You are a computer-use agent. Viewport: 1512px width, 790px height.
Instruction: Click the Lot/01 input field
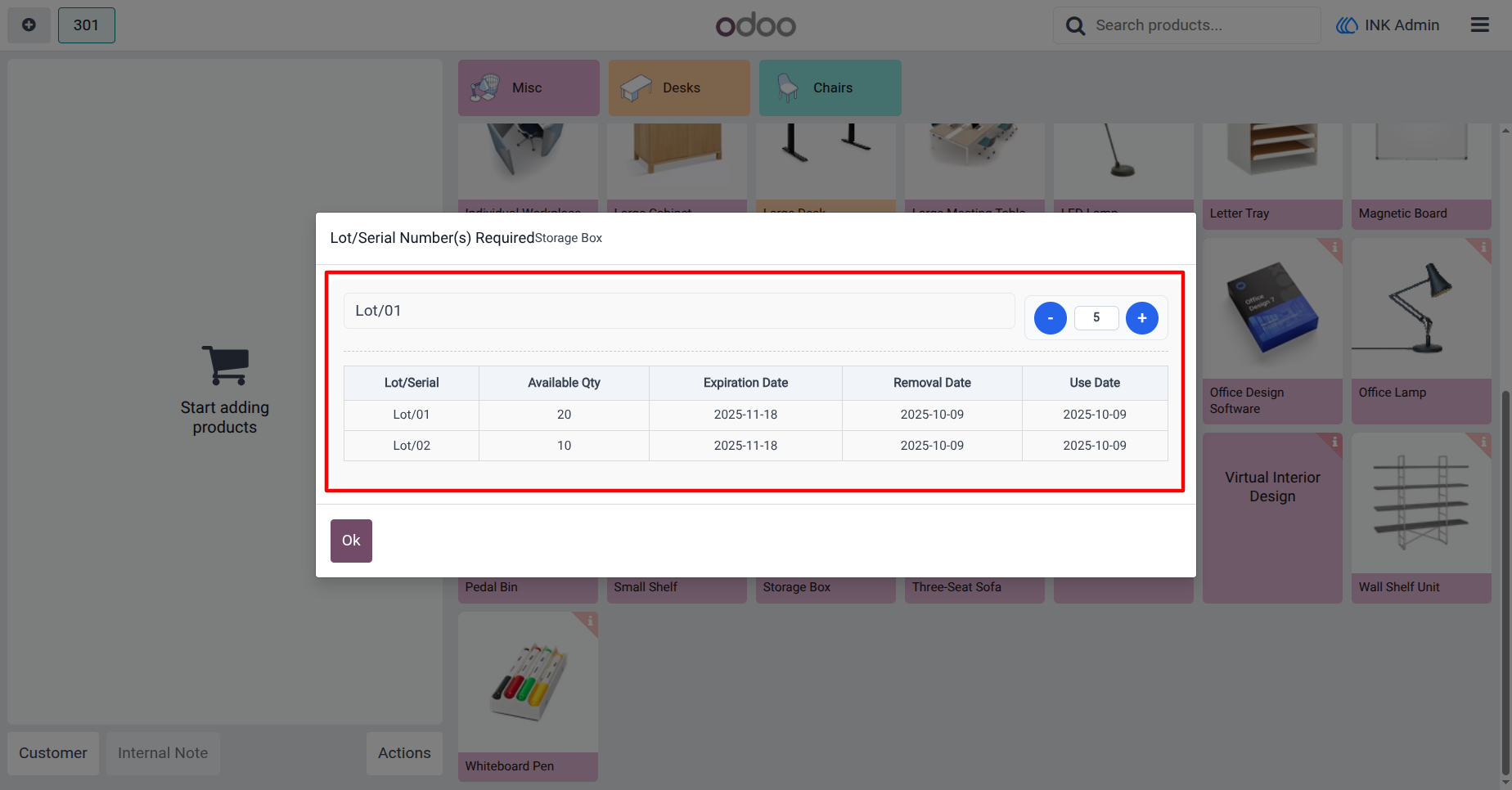pyautogui.click(x=679, y=311)
